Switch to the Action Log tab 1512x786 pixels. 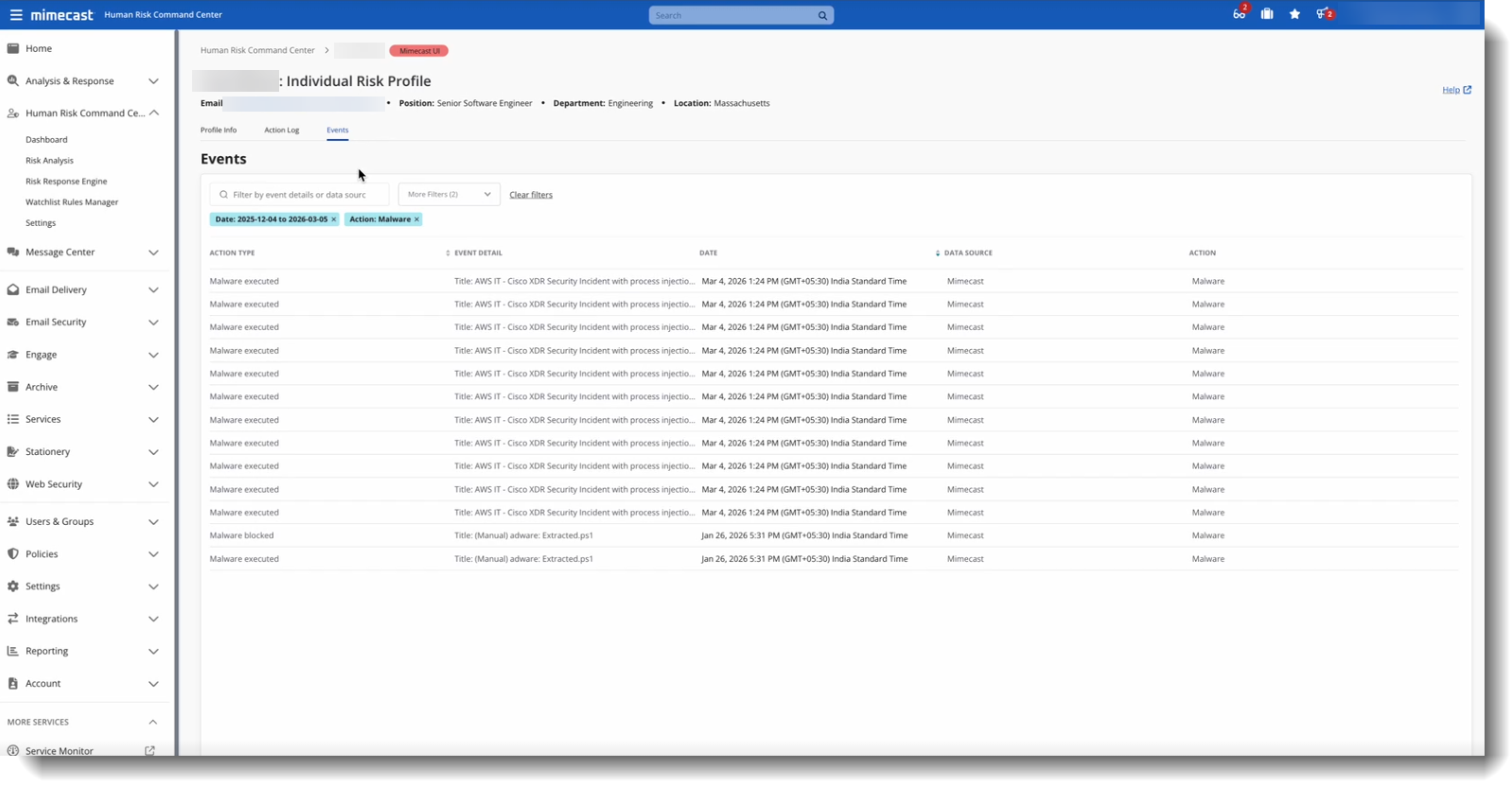tap(281, 131)
